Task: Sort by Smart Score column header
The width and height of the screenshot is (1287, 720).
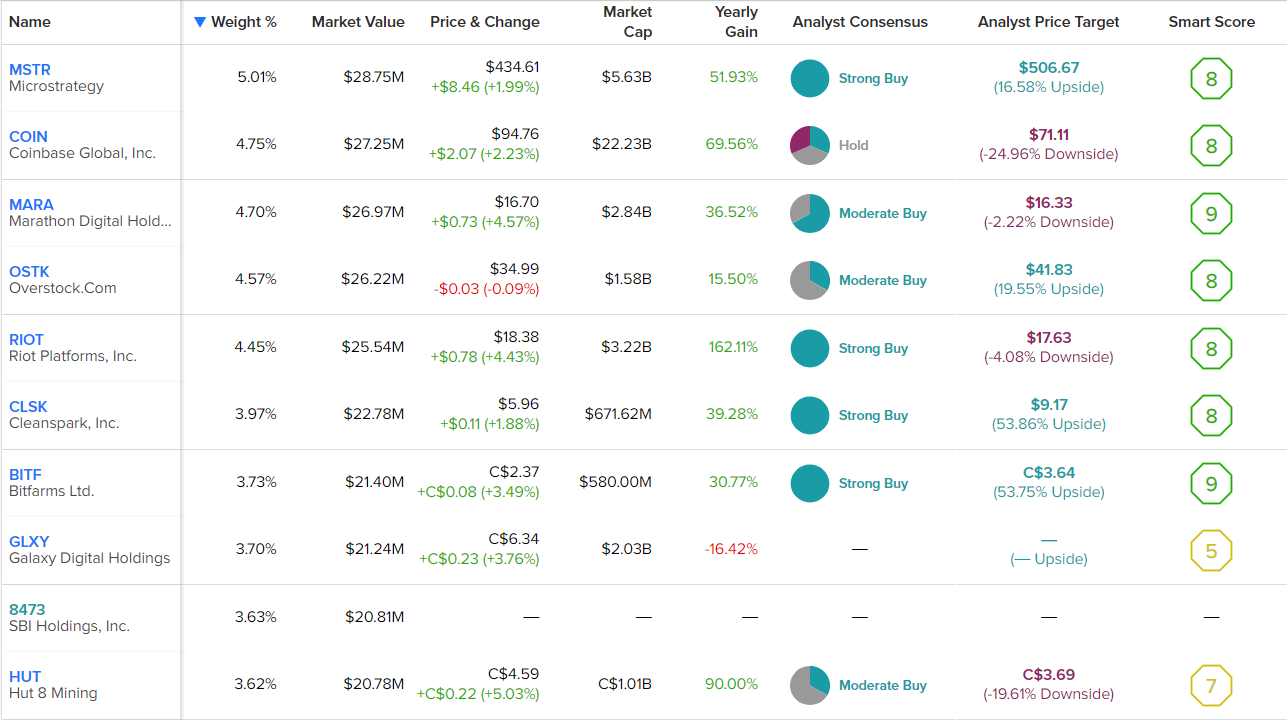Action: click(1211, 22)
